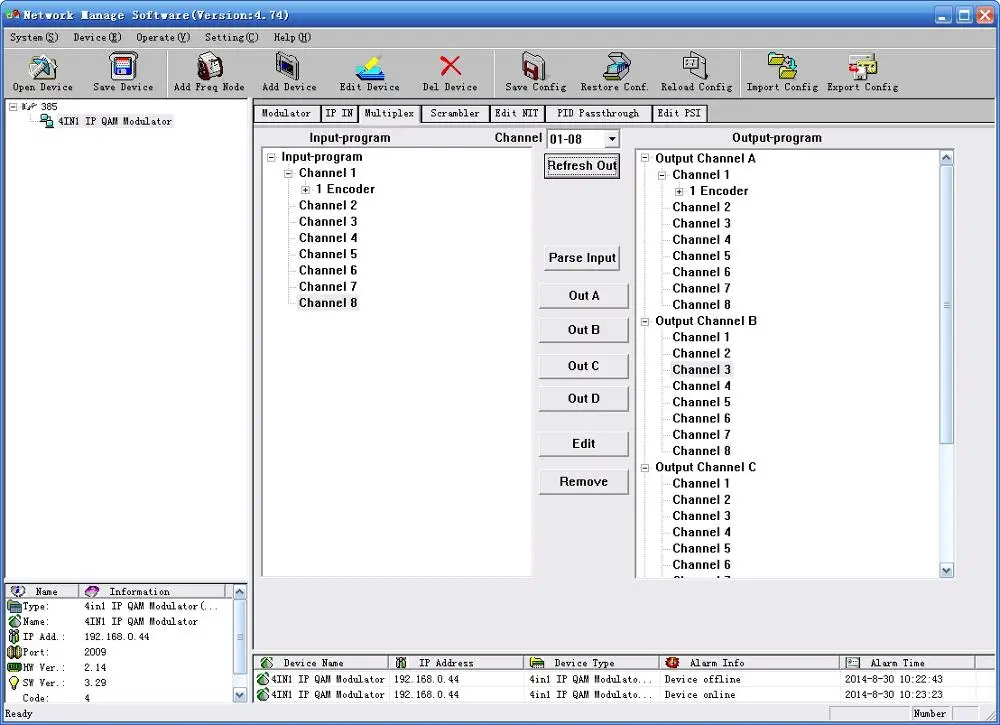Image resolution: width=1000 pixels, height=725 pixels.
Task: Click the Import Config toolbar icon
Action: coord(782,68)
